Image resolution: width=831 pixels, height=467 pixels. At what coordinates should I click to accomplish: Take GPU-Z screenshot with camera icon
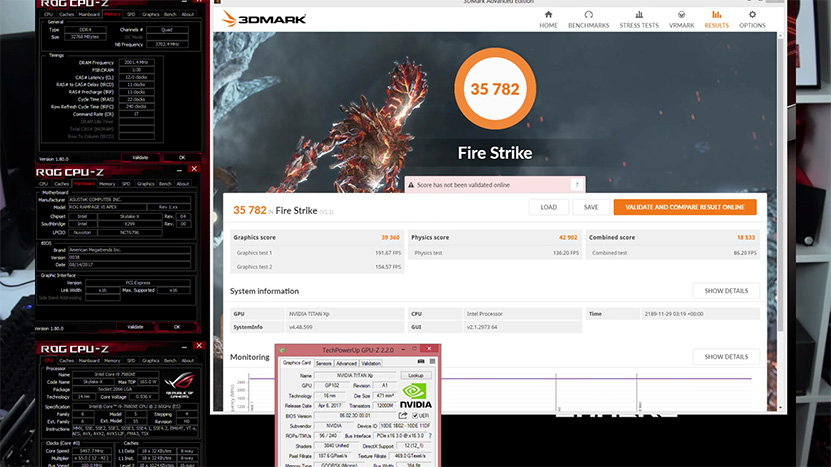pyautogui.click(x=421, y=362)
